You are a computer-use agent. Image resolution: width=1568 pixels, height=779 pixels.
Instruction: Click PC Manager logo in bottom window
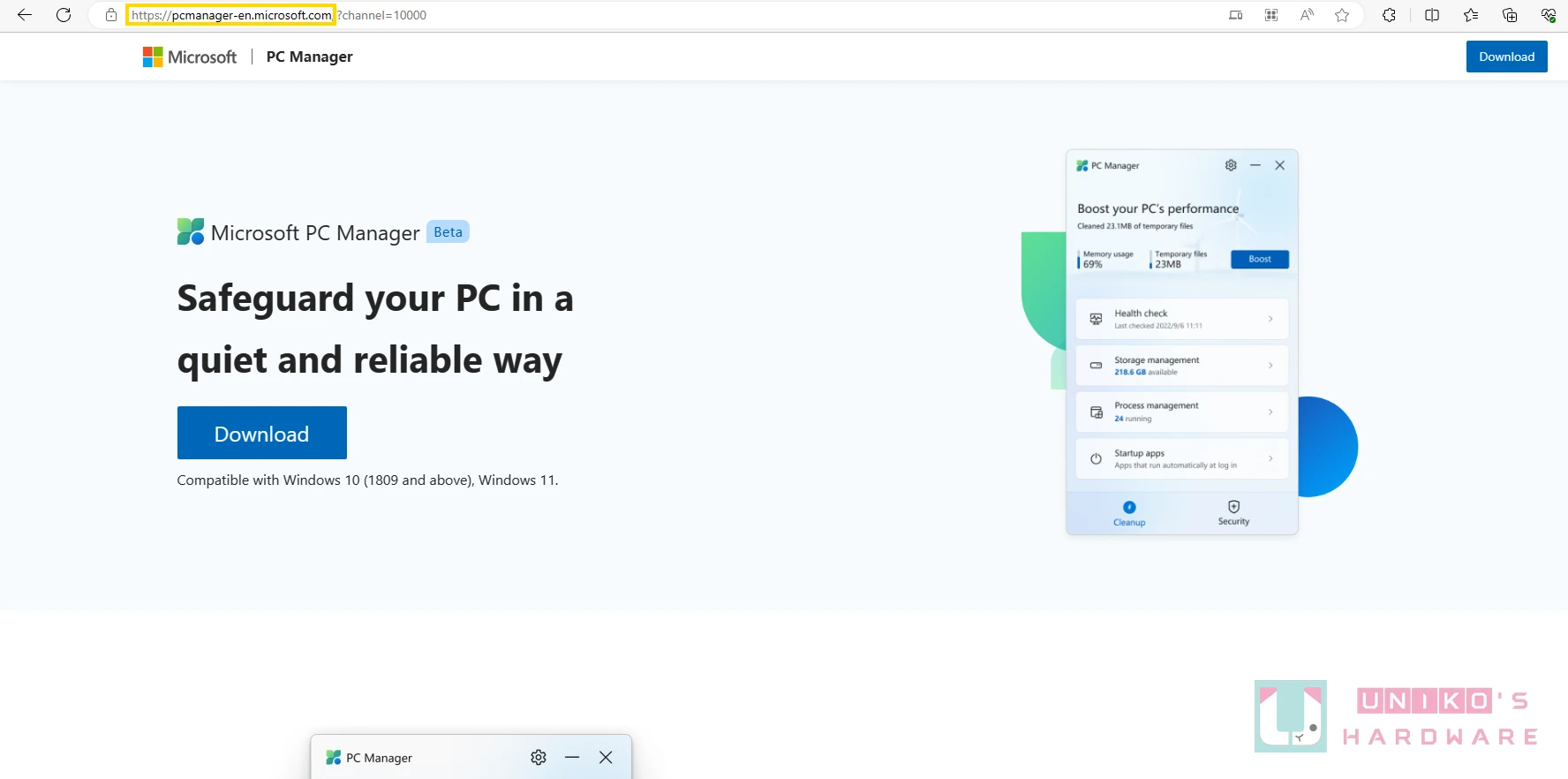tap(333, 758)
